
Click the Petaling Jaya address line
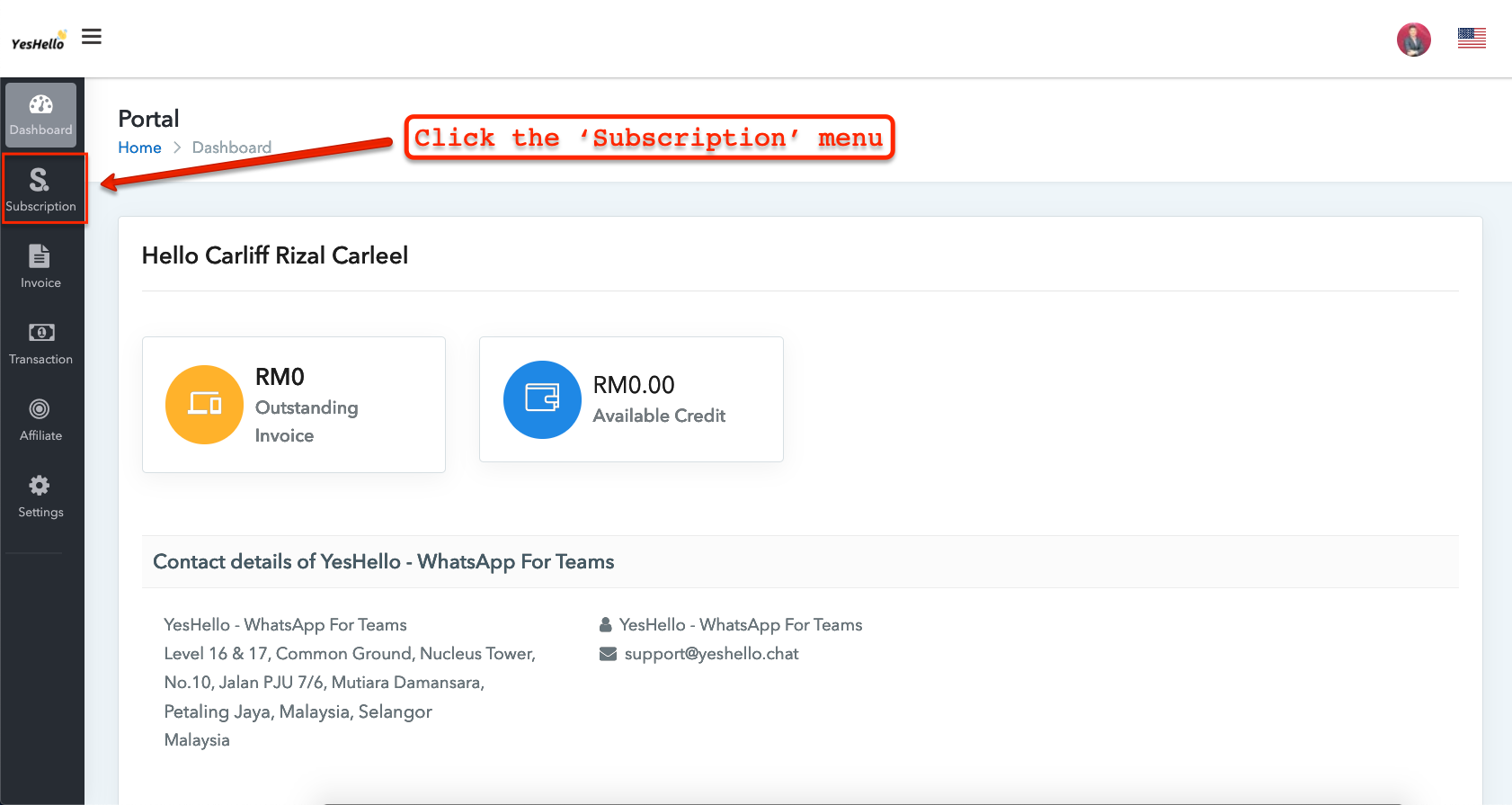[298, 711]
